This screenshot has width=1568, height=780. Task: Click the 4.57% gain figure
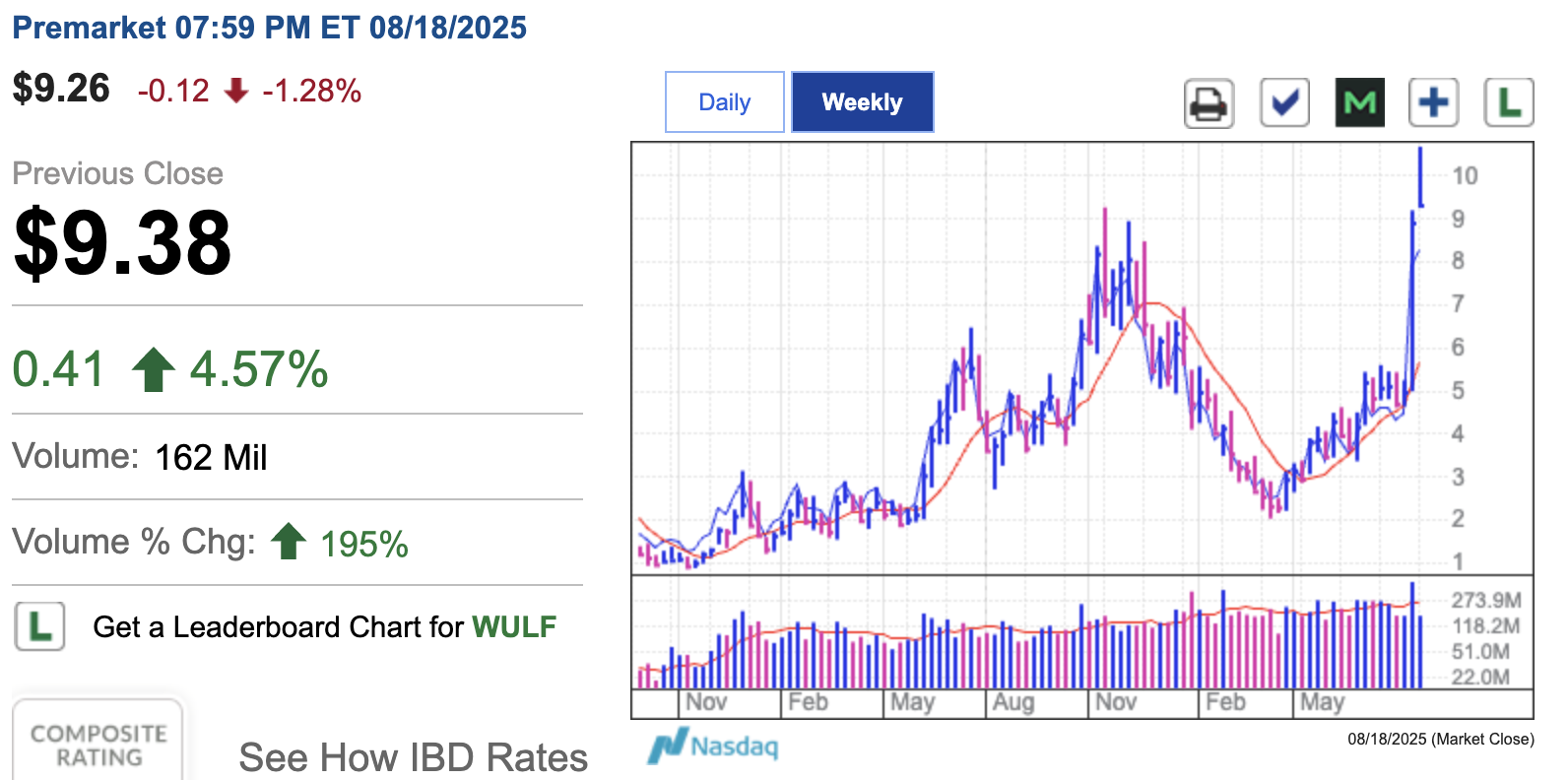259,370
